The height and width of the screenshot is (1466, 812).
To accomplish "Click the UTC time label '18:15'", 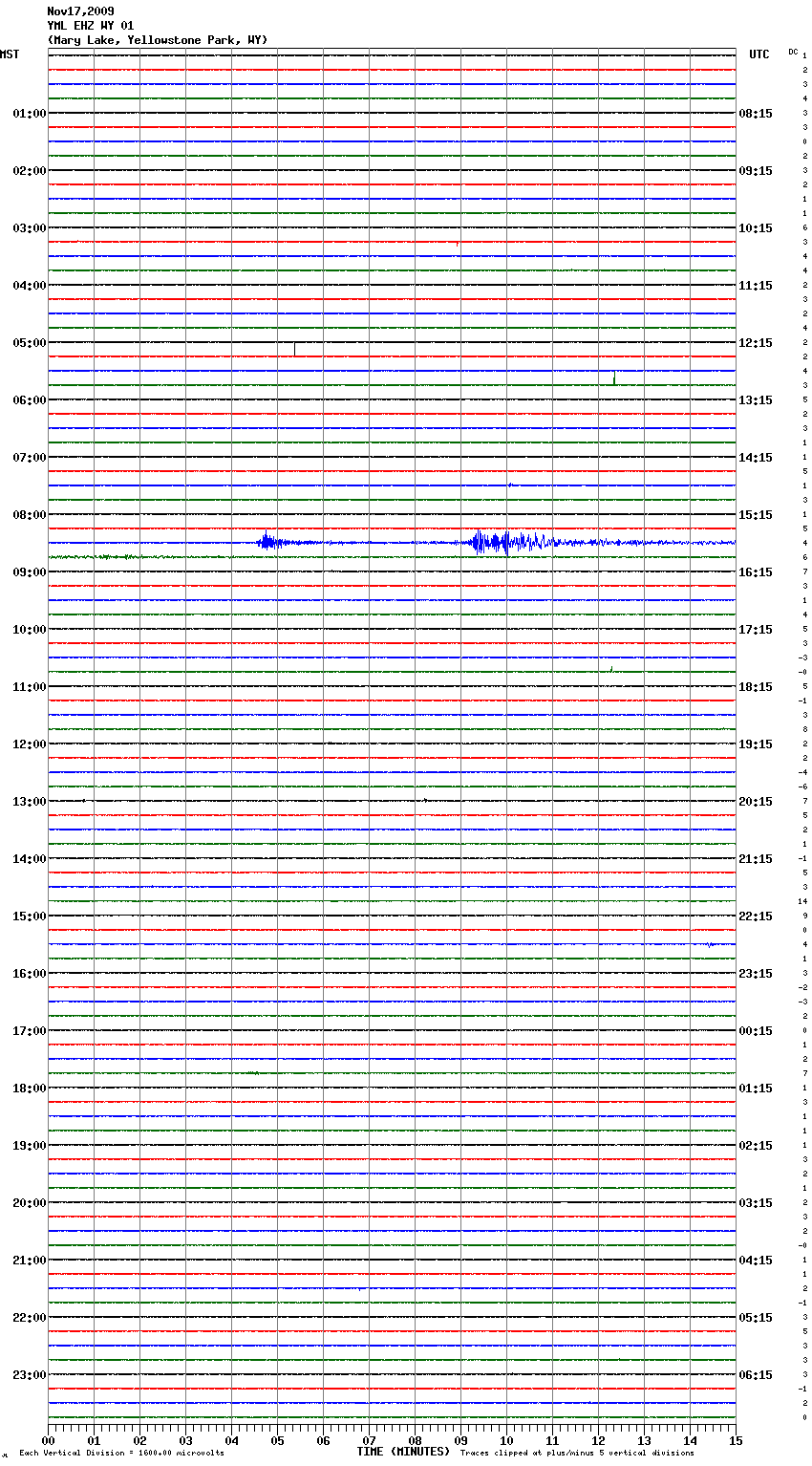I will 756,687.
